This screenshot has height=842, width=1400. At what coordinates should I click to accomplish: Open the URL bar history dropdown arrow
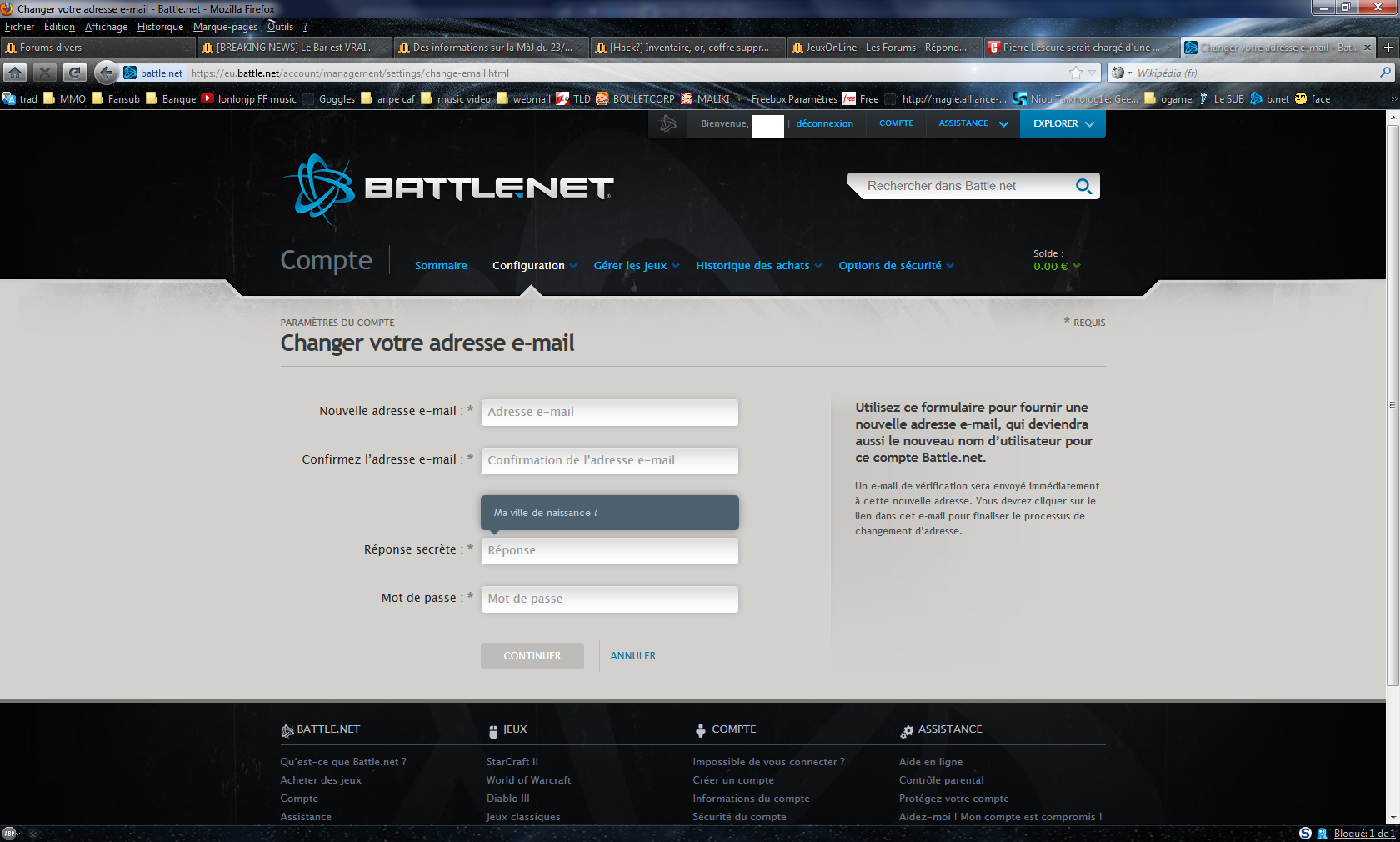[x=1092, y=73]
